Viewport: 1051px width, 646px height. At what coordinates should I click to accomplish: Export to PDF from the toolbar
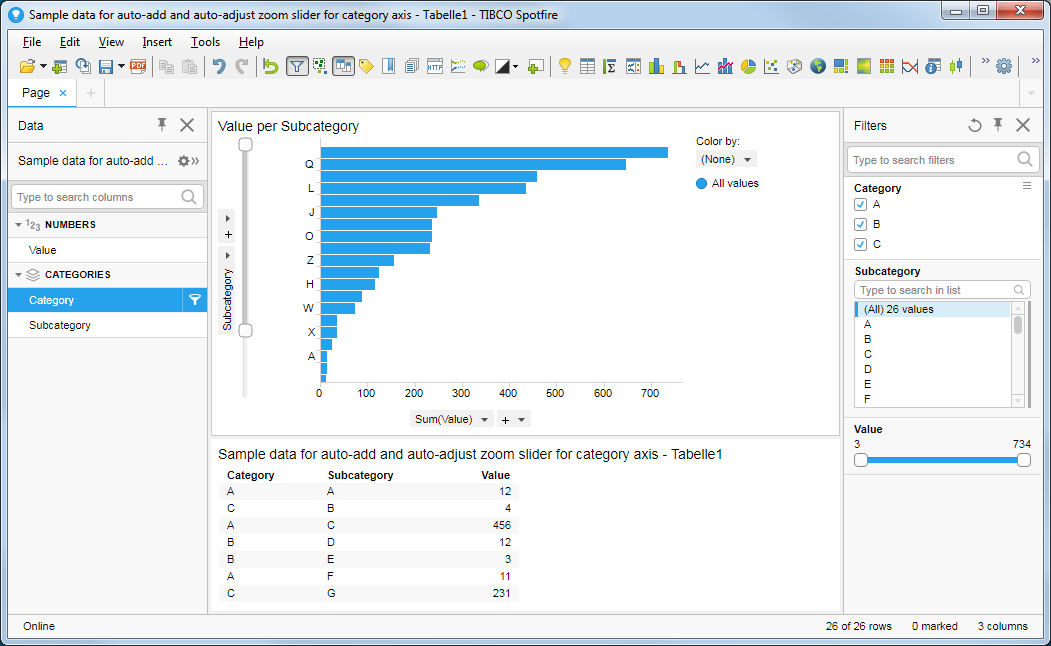tap(138, 67)
